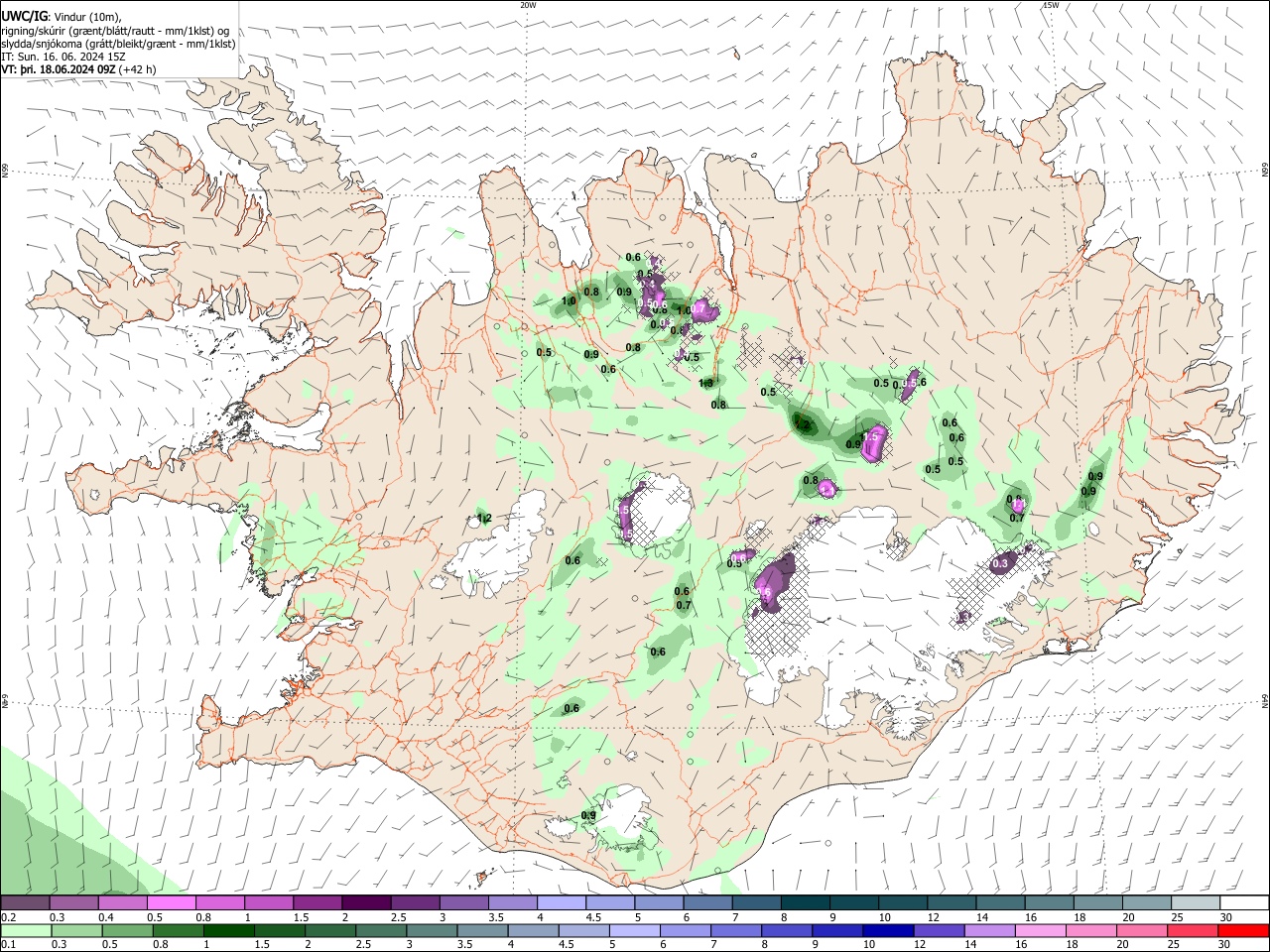Image resolution: width=1270 pixels, height=952 pixels.
Task: Select the 0.4–0.5 orchid snow legend swatch
Action: pyautogui.click(x=123, y=902)
